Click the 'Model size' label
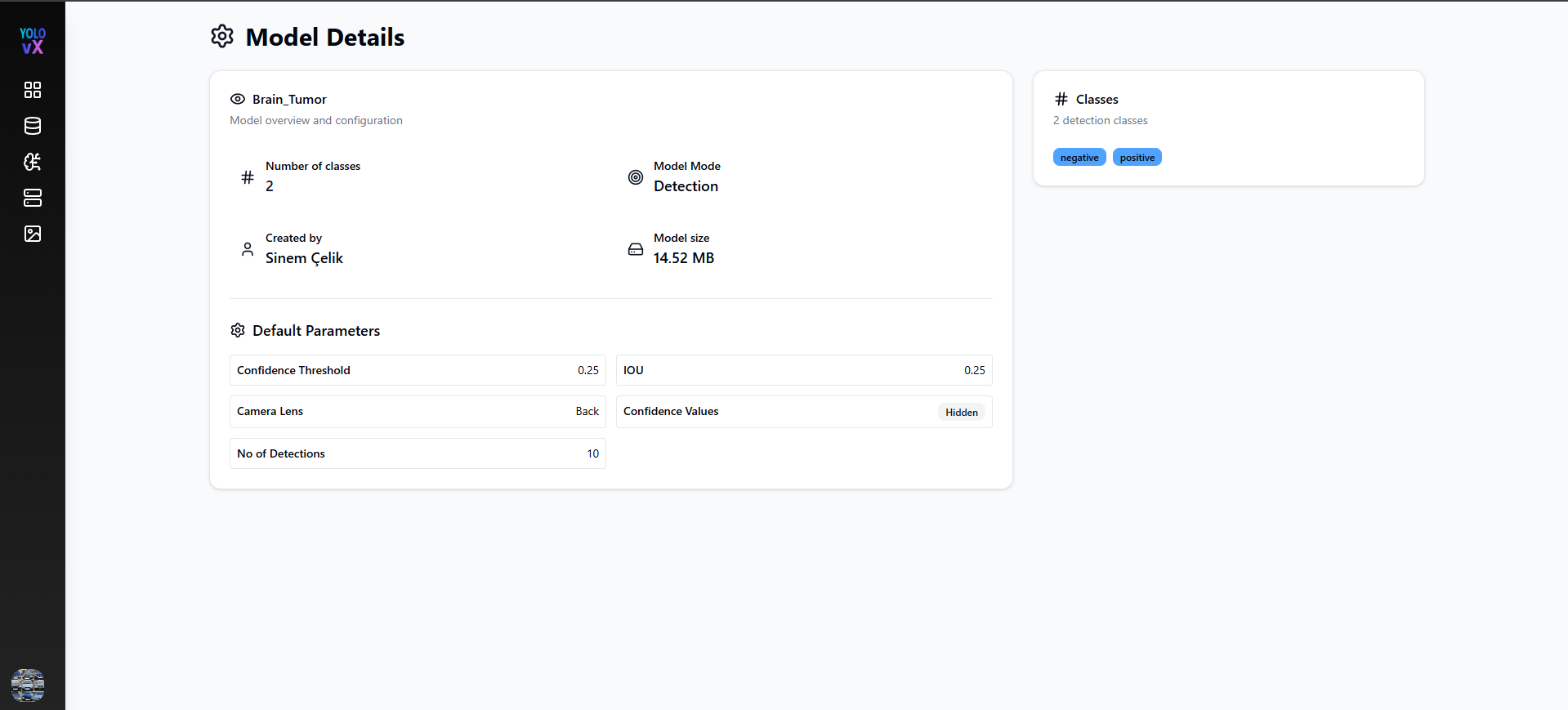 681,238
